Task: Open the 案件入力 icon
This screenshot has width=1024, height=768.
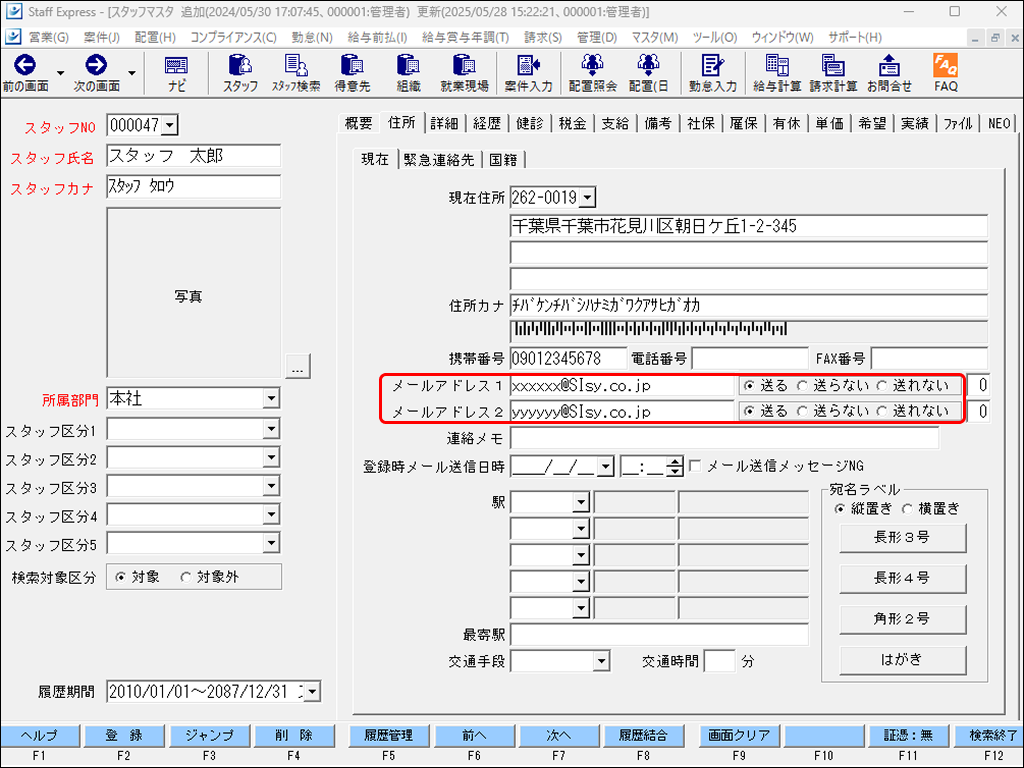Action: 528,73
